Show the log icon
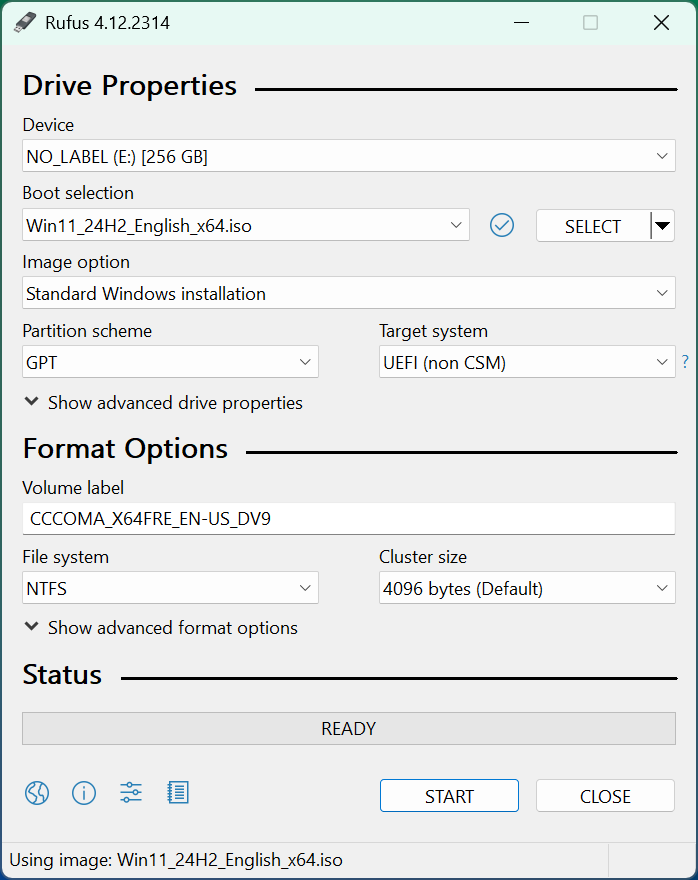Image resolution: width=698 pixels, height=880 pixels. coord(178,793)
